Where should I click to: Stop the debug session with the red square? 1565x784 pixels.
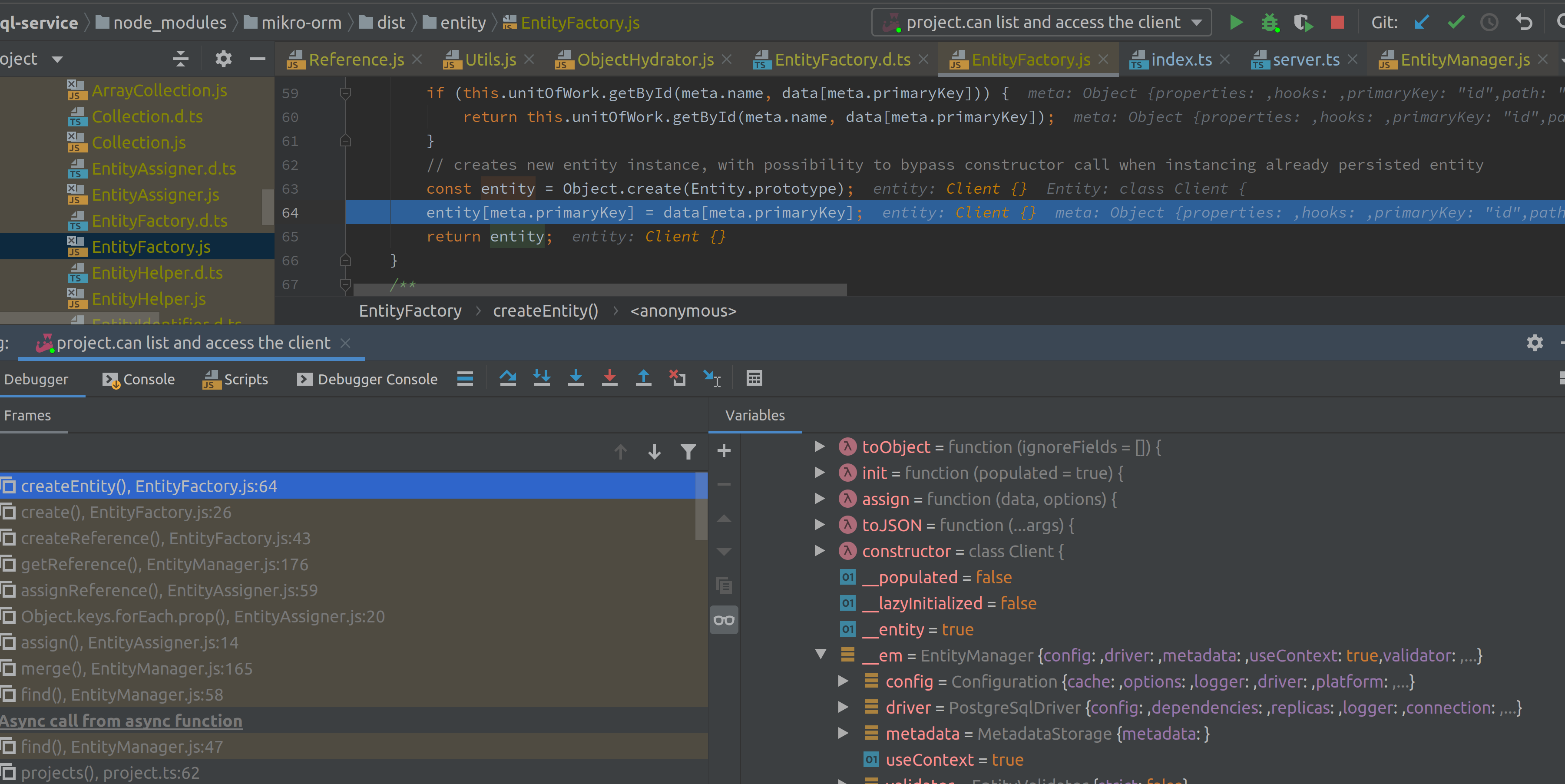(x=1336, y=22)
